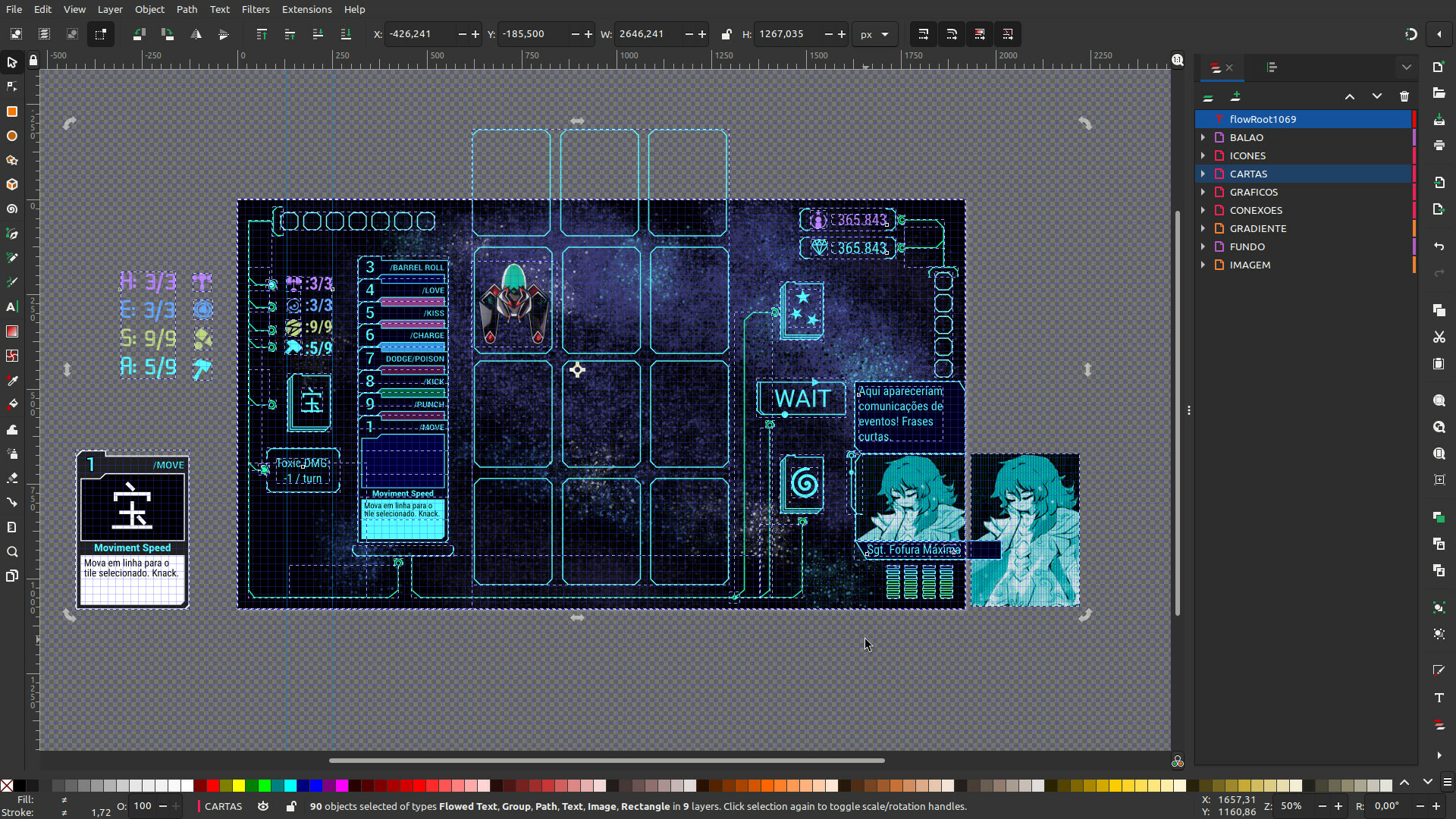1456x819 pixels.
Task: Expand the GRAFICOS layer
Action: pos(1203,192)
